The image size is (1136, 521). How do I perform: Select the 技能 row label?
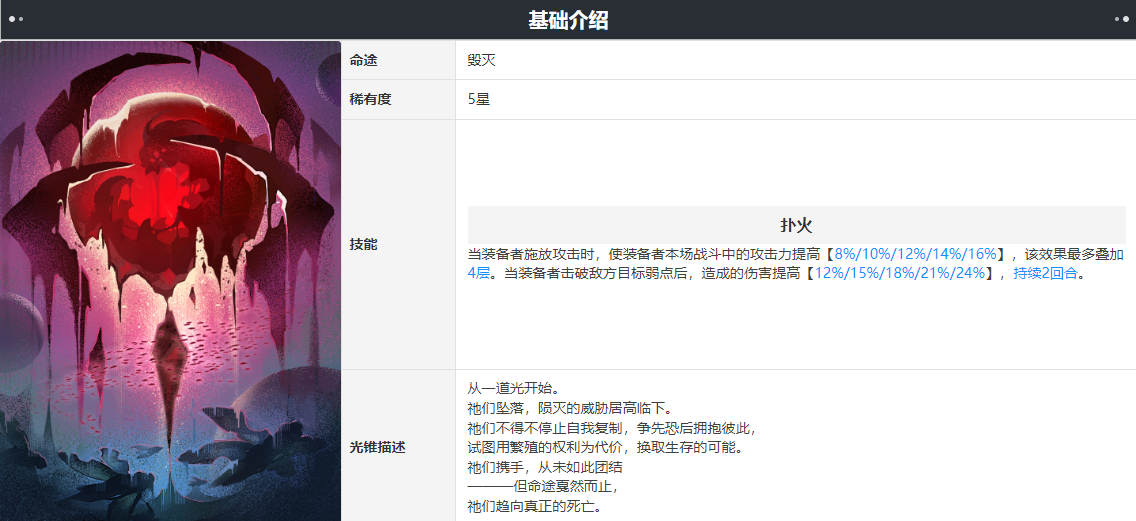[363, 245]
